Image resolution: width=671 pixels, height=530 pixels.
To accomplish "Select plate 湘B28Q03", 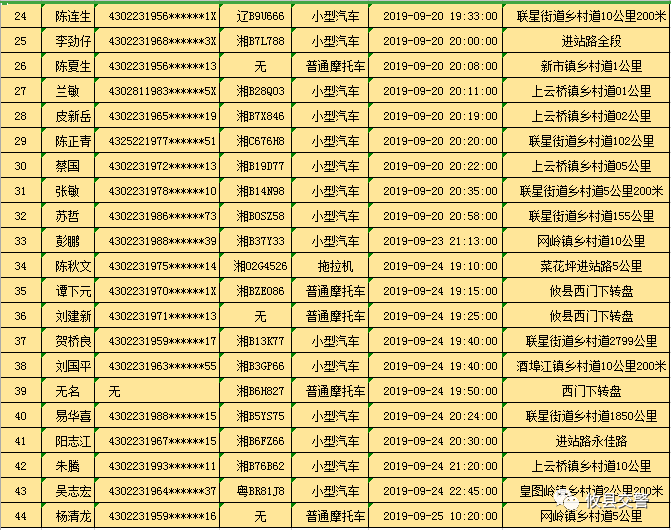I will tap(260, 91).
